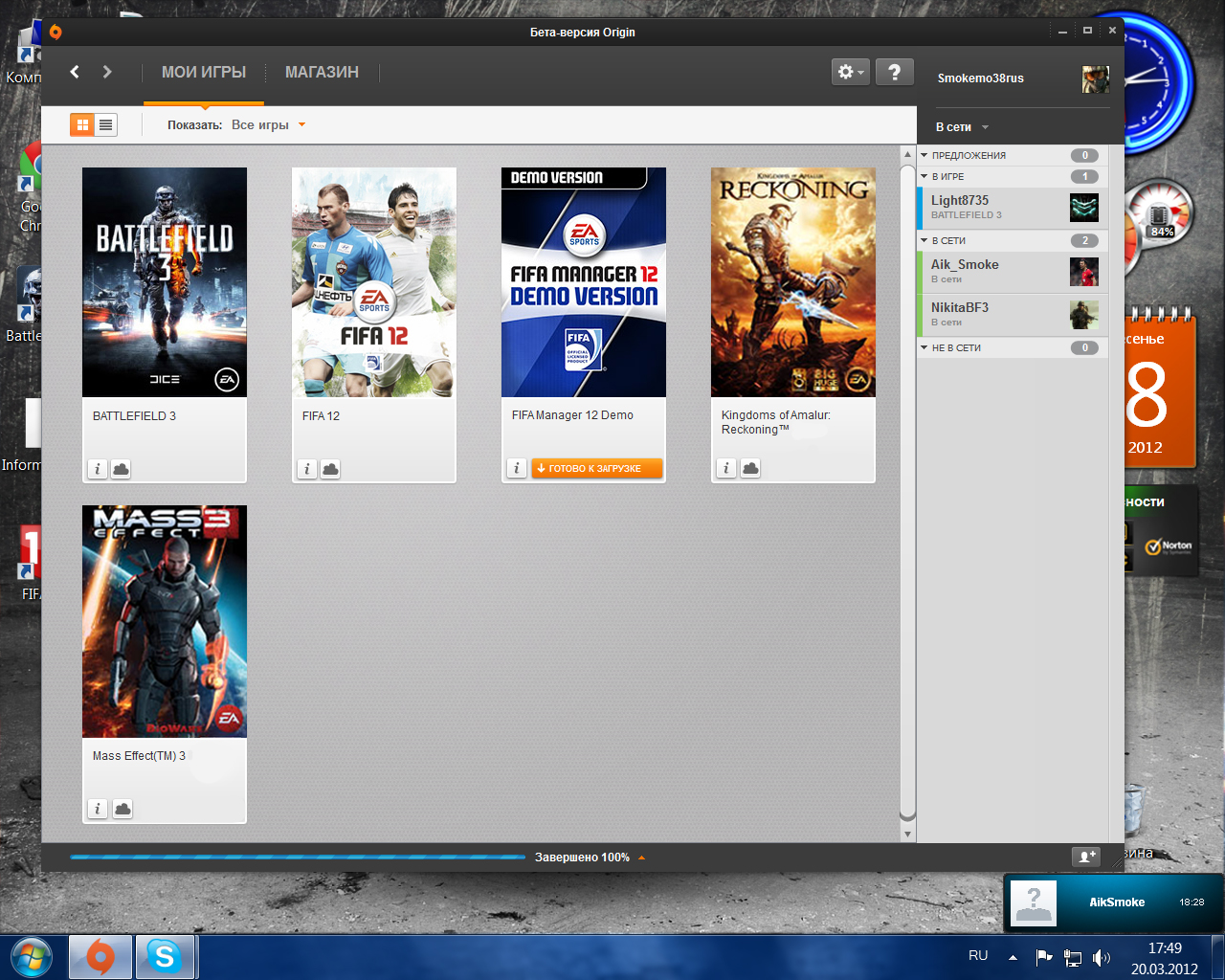Open the В сети status dropdown
This screenshot has width=1225, height=980.
(x=962, y=127)
